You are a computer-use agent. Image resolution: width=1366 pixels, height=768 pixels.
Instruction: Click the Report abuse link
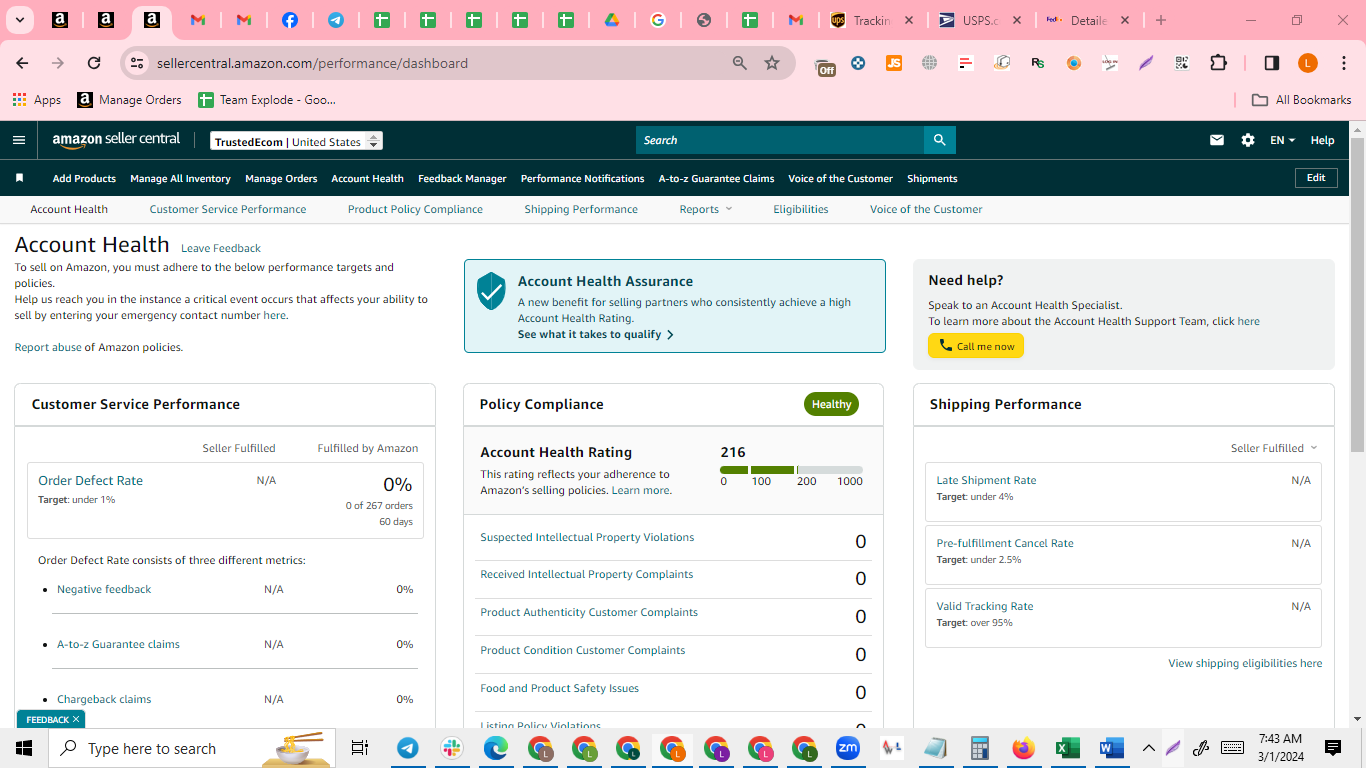coord(48,347)
